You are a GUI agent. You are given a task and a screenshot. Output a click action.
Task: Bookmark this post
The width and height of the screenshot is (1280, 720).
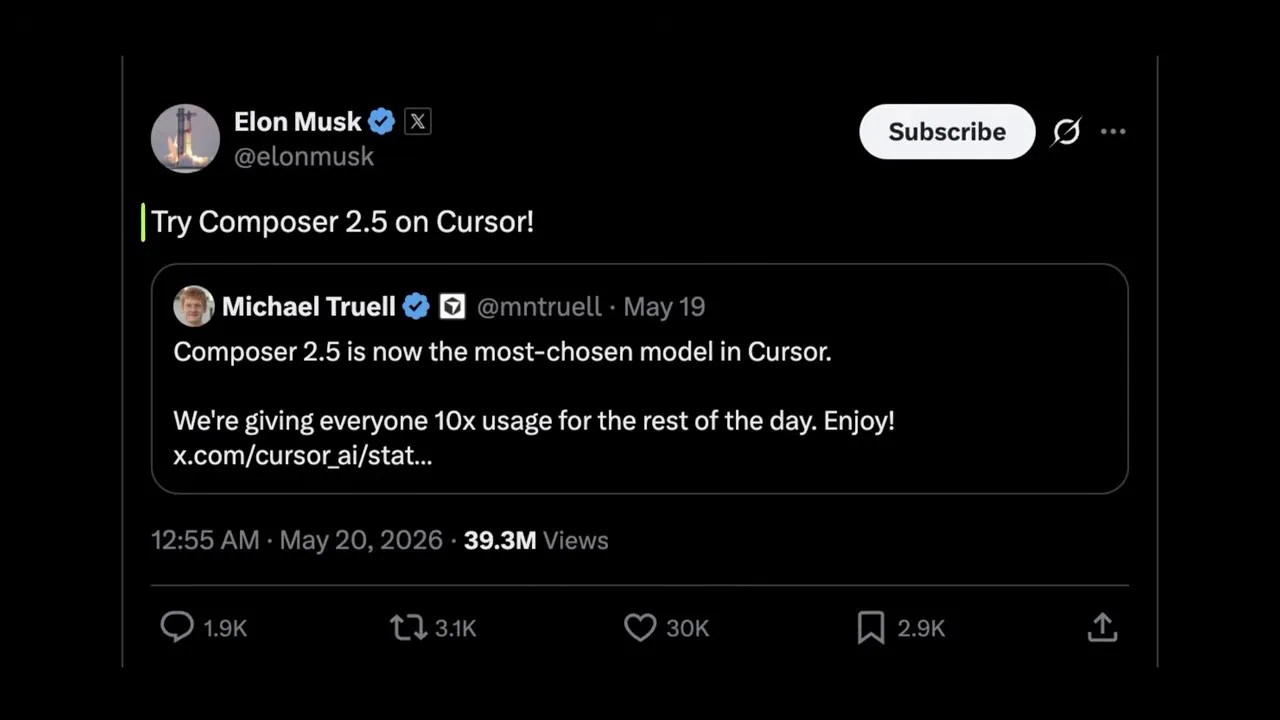pos(871,627)
